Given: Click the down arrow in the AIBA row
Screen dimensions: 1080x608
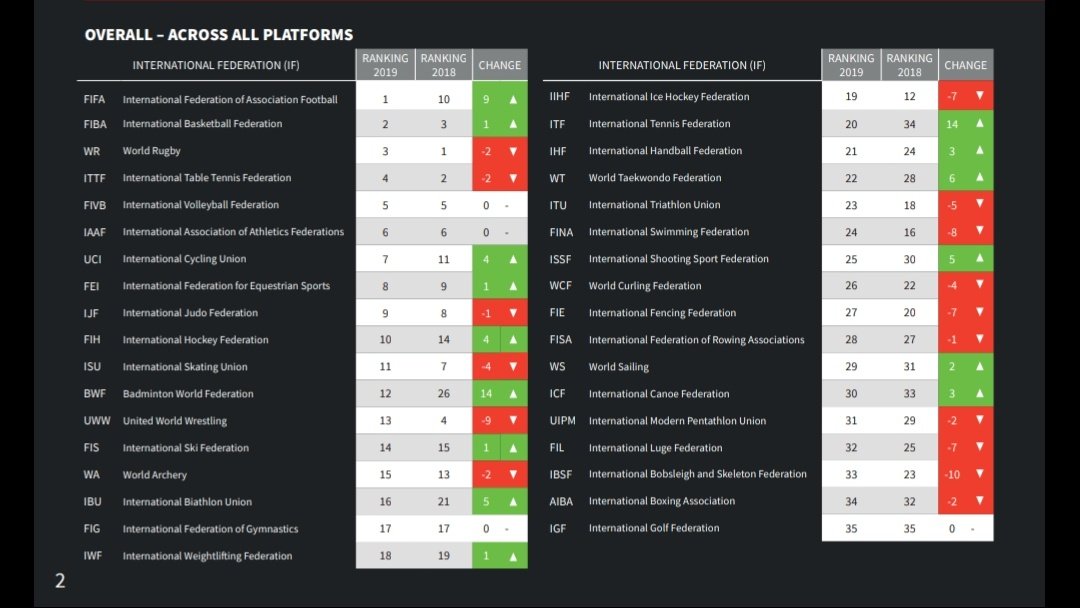Looking at the screenshot, I should coord(979,501).
